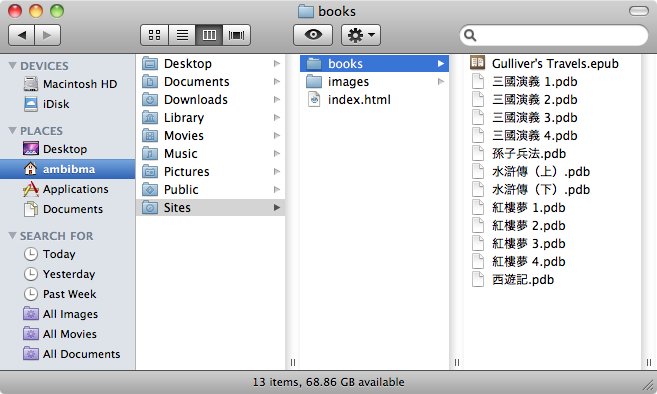657x394 pixels.
Task: Switch to list view
Action: [182, 35]
